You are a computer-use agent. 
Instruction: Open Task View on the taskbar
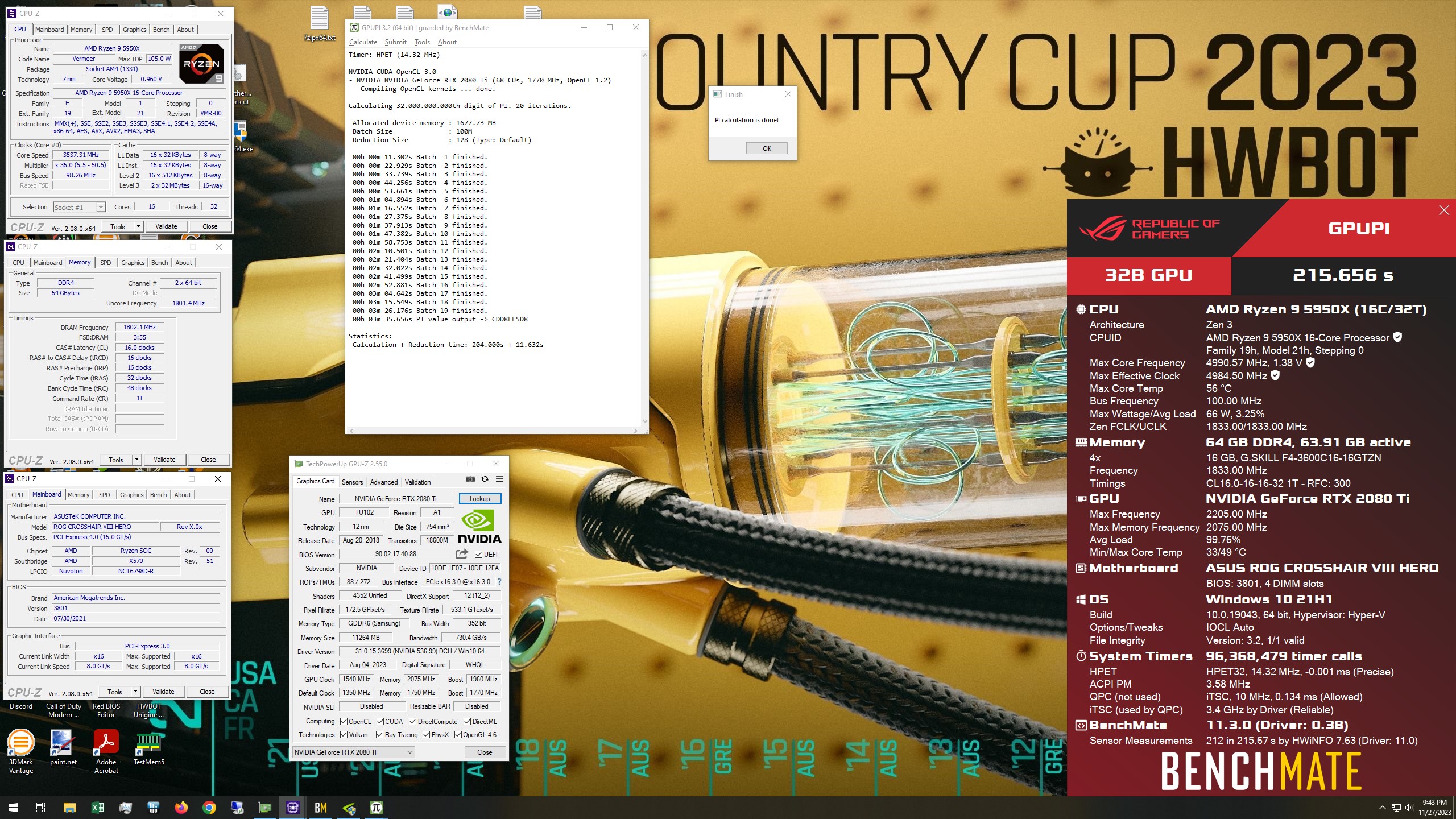click(x=41, y=808)
